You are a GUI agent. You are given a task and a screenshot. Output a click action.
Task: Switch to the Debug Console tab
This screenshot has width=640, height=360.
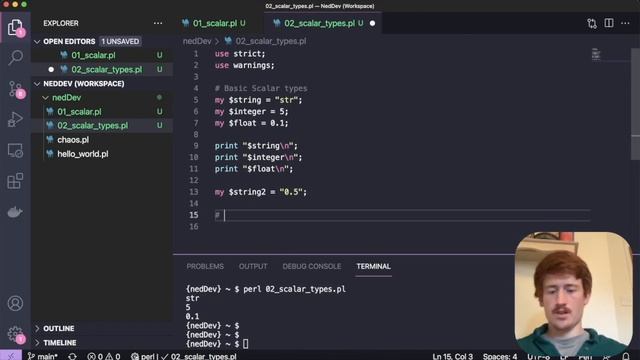pyautogui.click(x=311, y=266)
